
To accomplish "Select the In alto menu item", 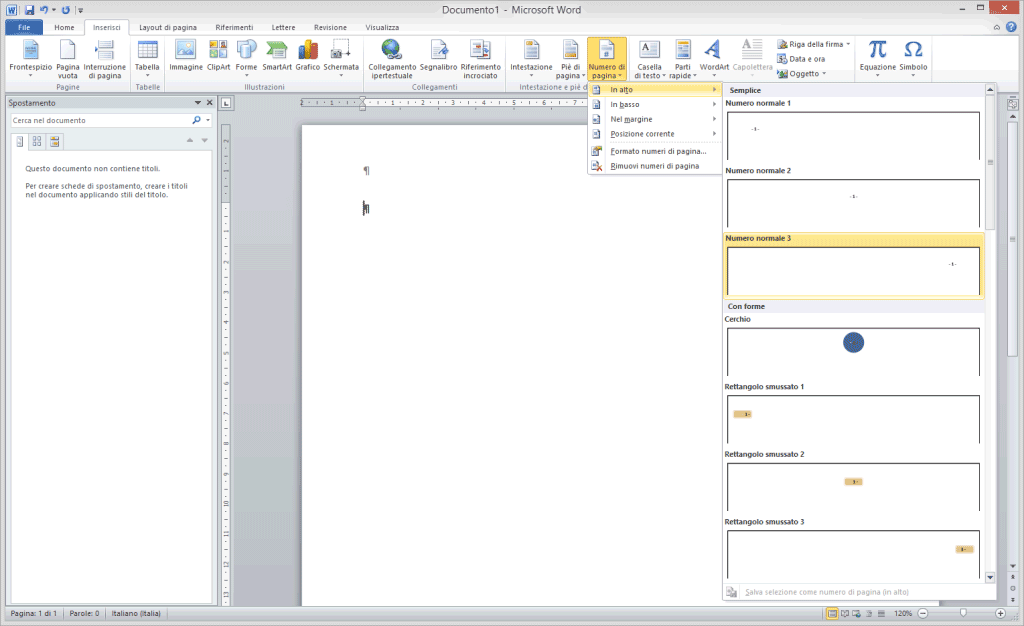I will coord(654,89).
